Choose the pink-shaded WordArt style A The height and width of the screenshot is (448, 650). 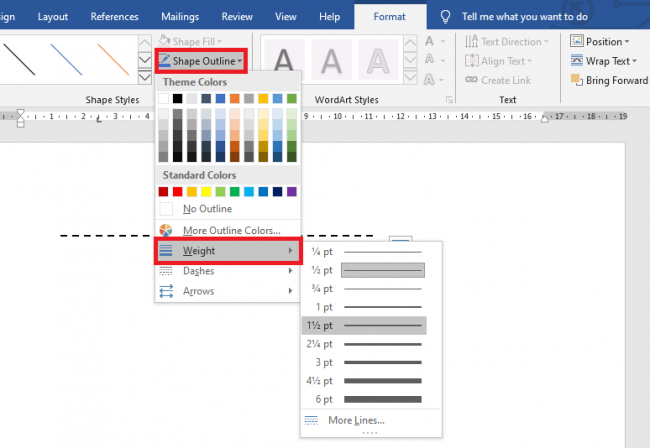click(332, 64)
